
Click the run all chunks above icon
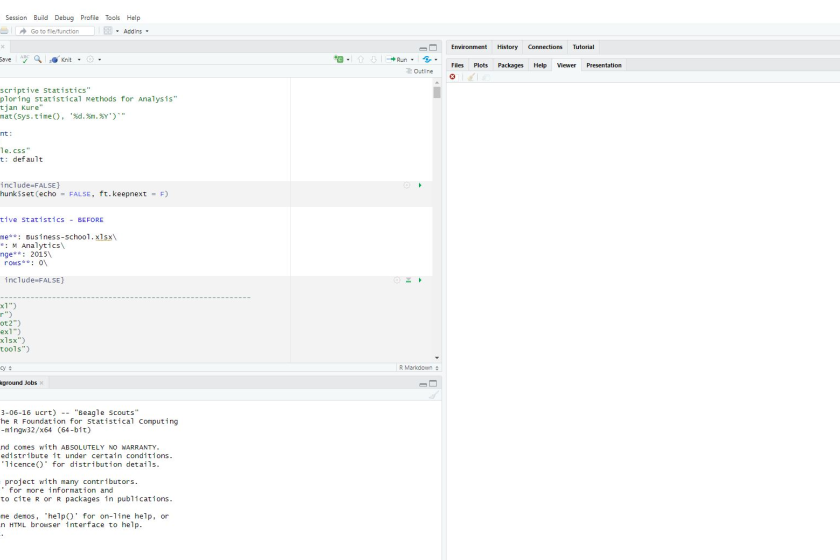[409, 280]
